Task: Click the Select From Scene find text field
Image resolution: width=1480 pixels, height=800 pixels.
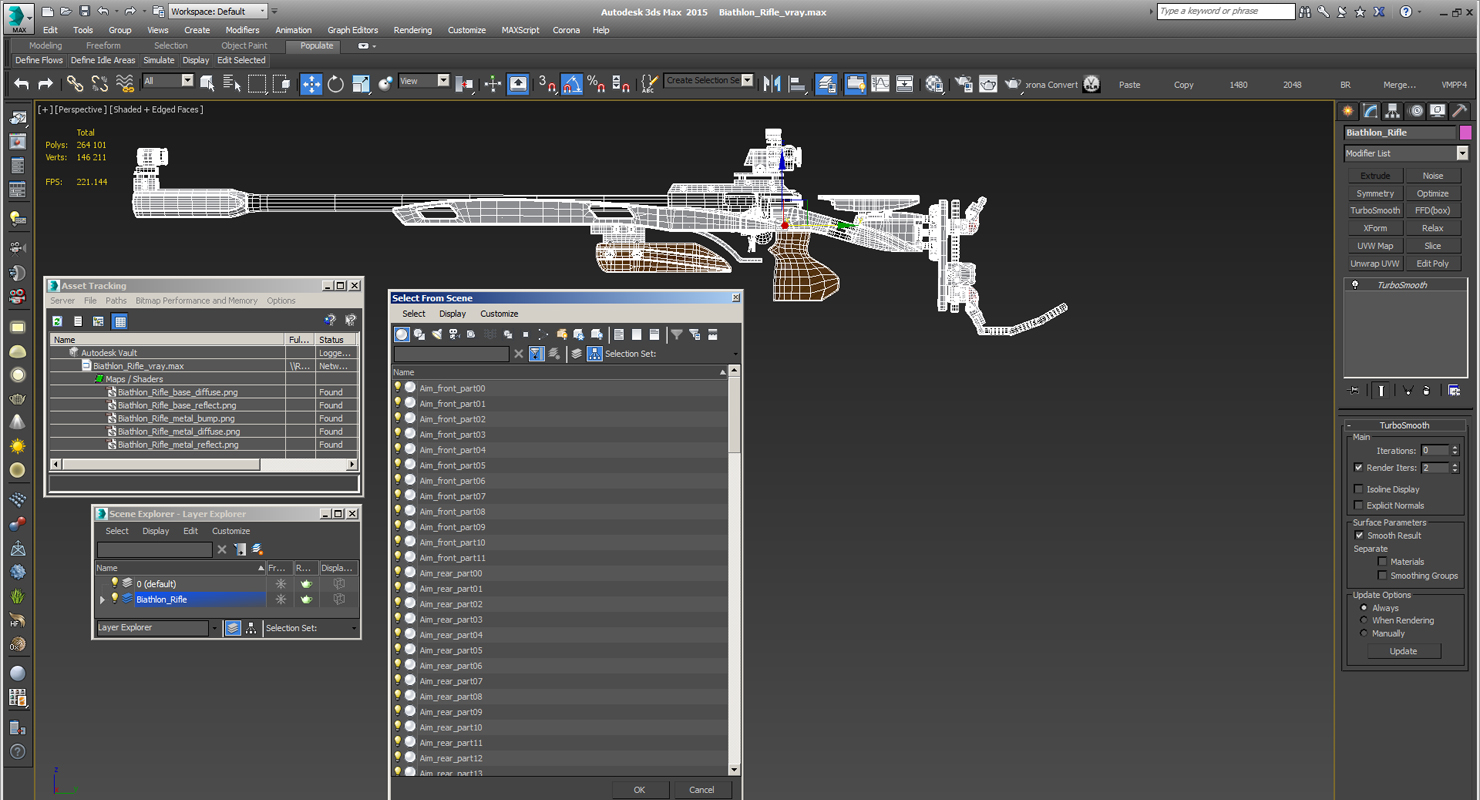Action: tap(452, 354)
